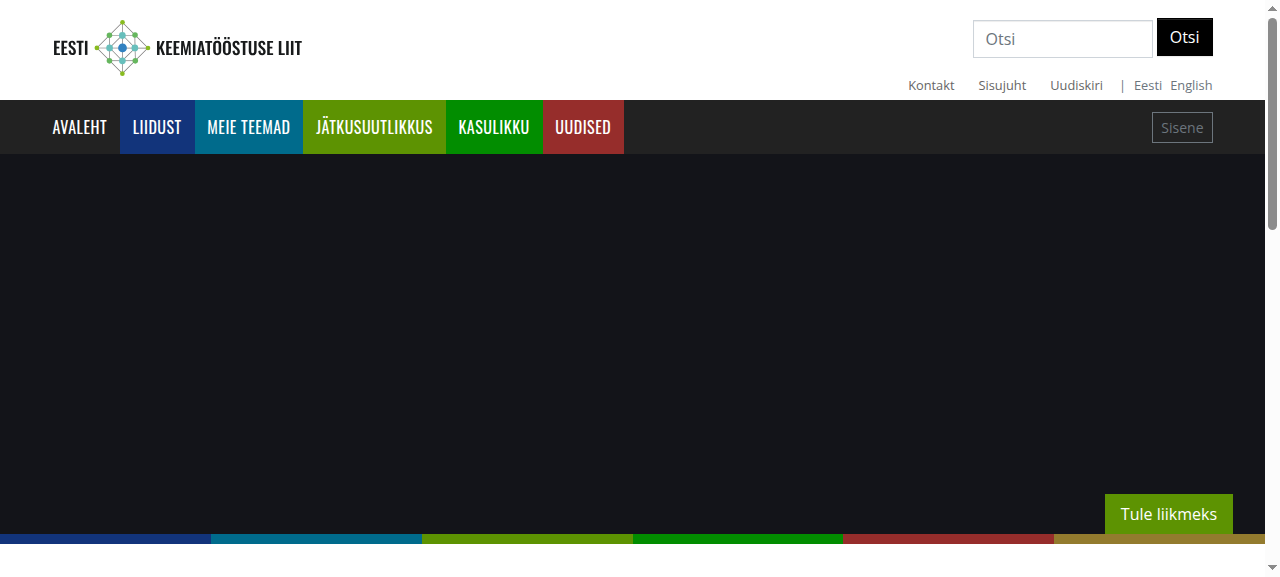
Task: Select Meie teemad in the navigation
Action: (x=249, y=127)
